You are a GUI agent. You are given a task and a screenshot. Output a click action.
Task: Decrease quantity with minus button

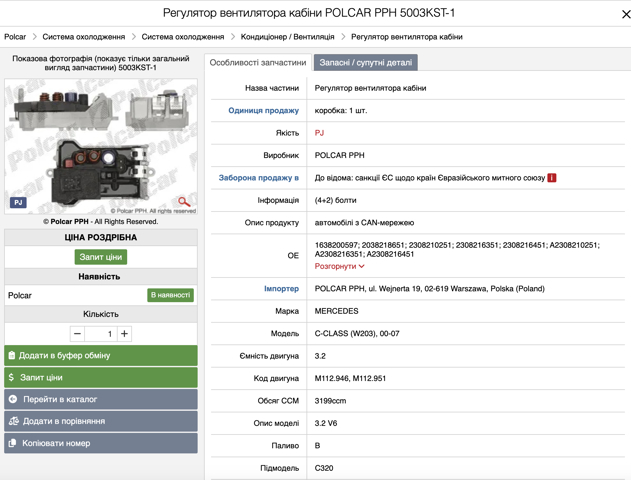[78, 334]
